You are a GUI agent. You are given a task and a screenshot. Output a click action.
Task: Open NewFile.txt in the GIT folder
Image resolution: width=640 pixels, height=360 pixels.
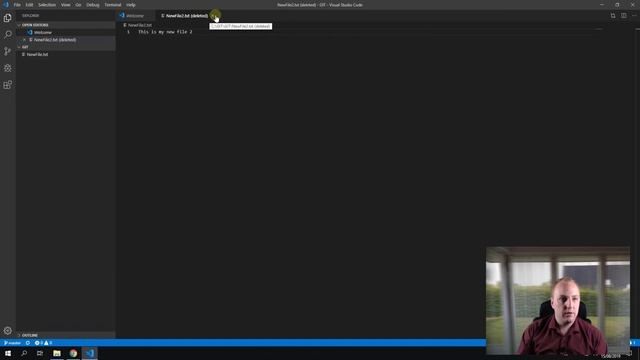[x=66, y=55]
